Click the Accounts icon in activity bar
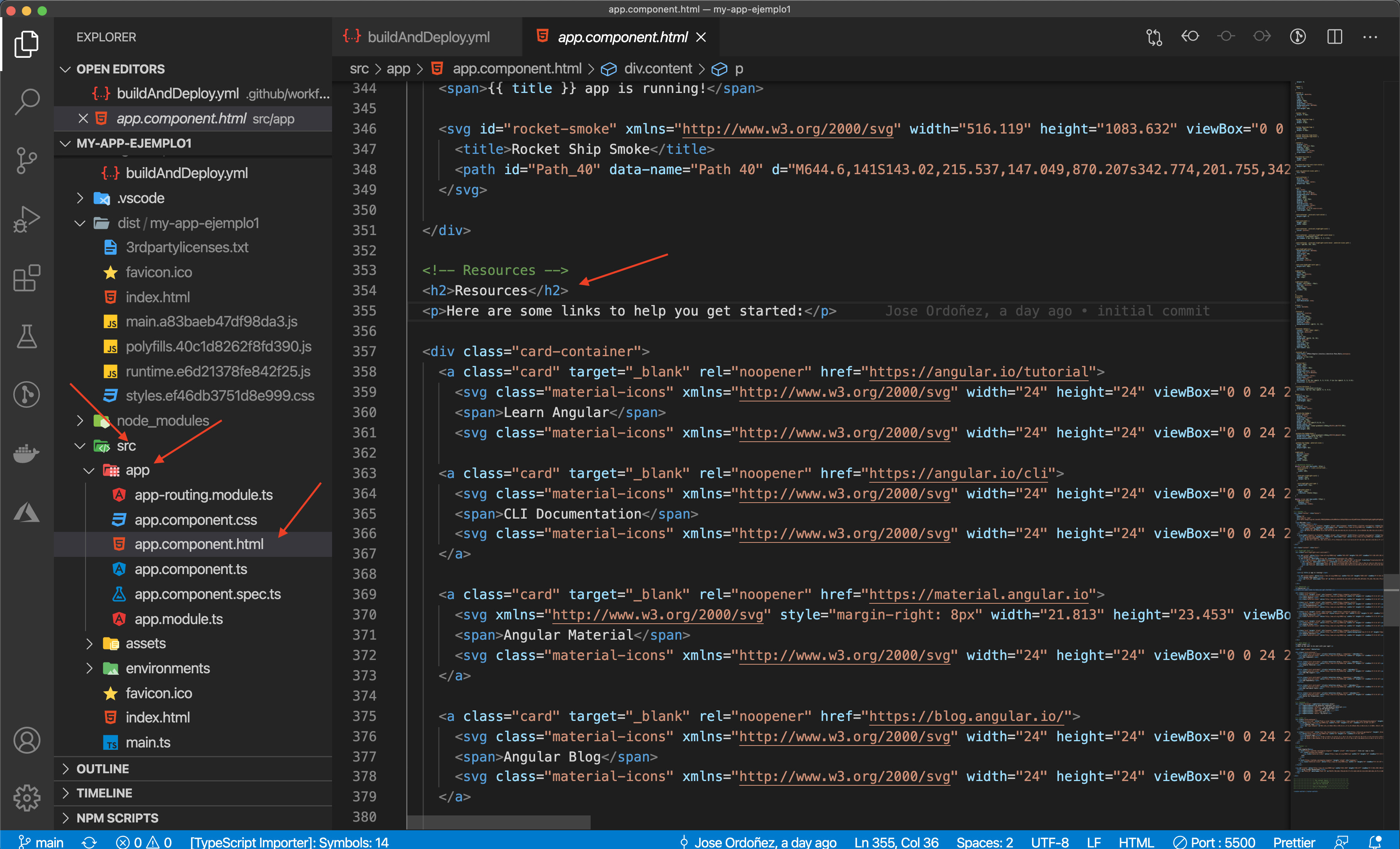This screenshot has height=849, width=1400. [x=27, y=740]
